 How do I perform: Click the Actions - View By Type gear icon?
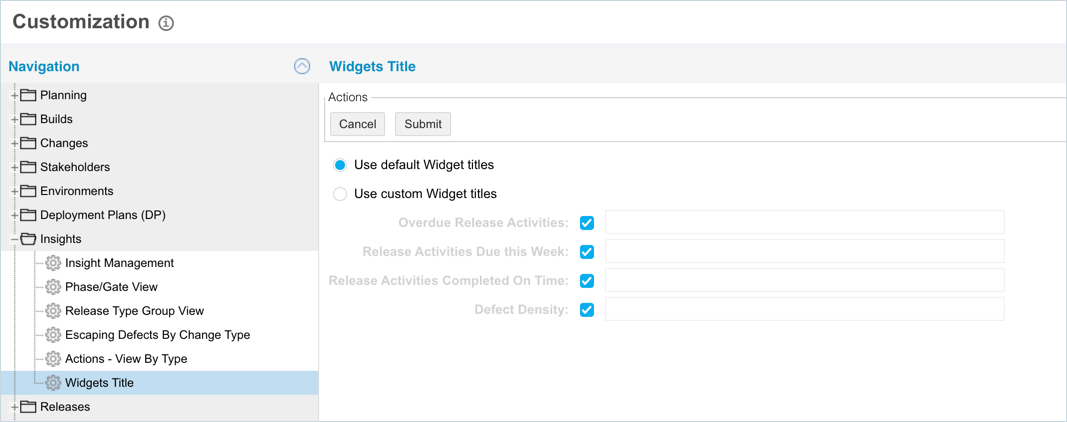(53, 359)
